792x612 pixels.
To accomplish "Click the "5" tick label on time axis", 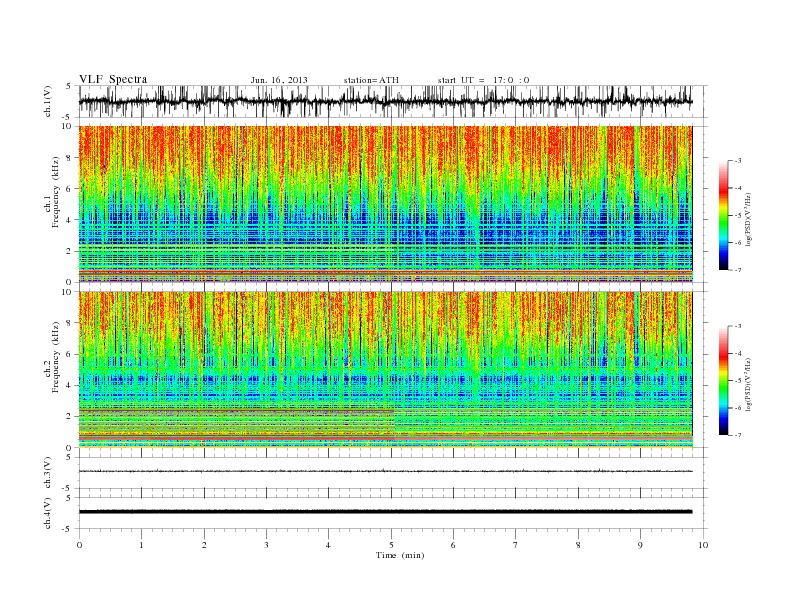I will click(x=391, y=545).
